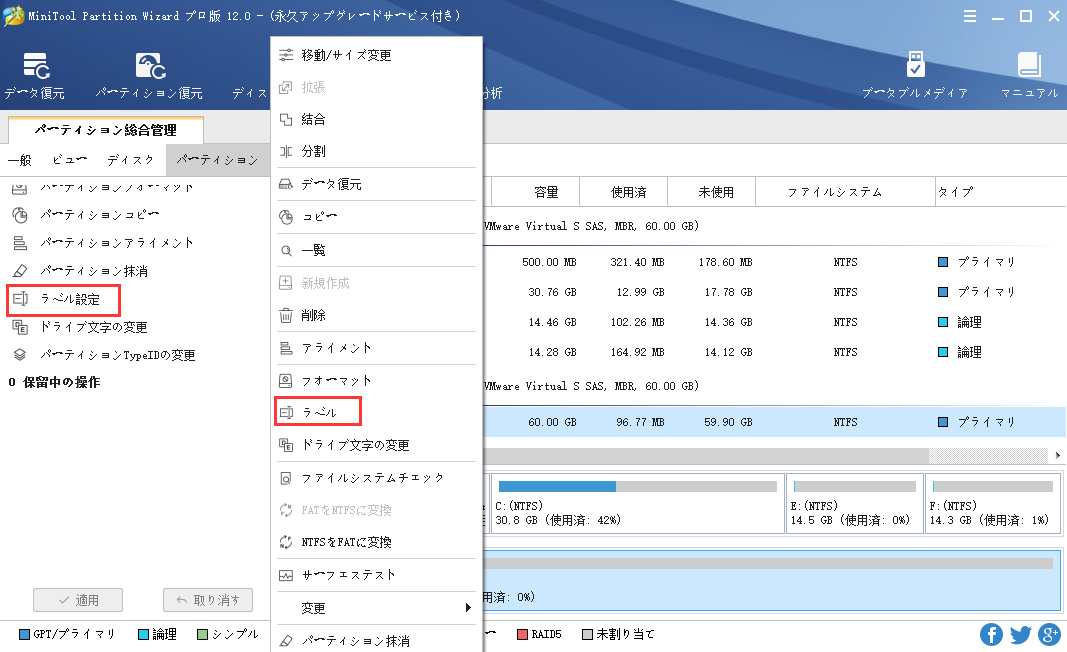Select the パーティション総合管理 tab
The width and height of the screenshot is (1067, 652).
click(105, 130)
